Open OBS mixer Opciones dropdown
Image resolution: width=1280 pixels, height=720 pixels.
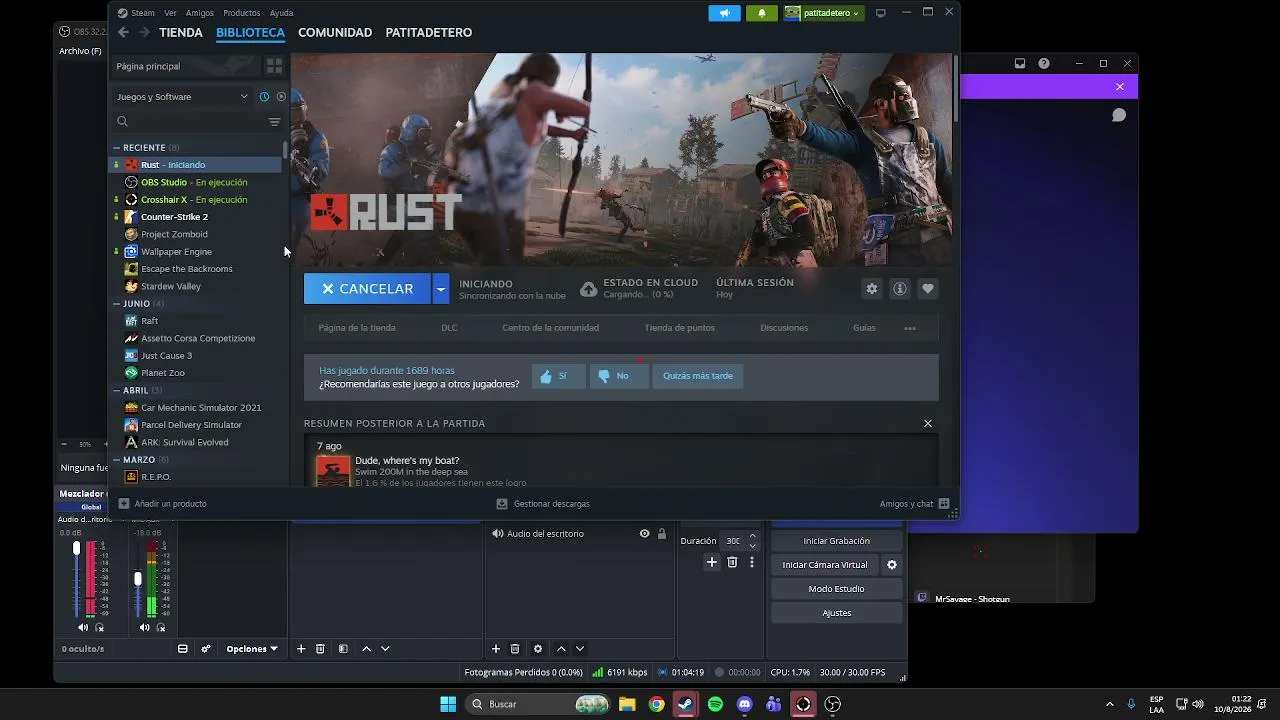pos(252,649)
